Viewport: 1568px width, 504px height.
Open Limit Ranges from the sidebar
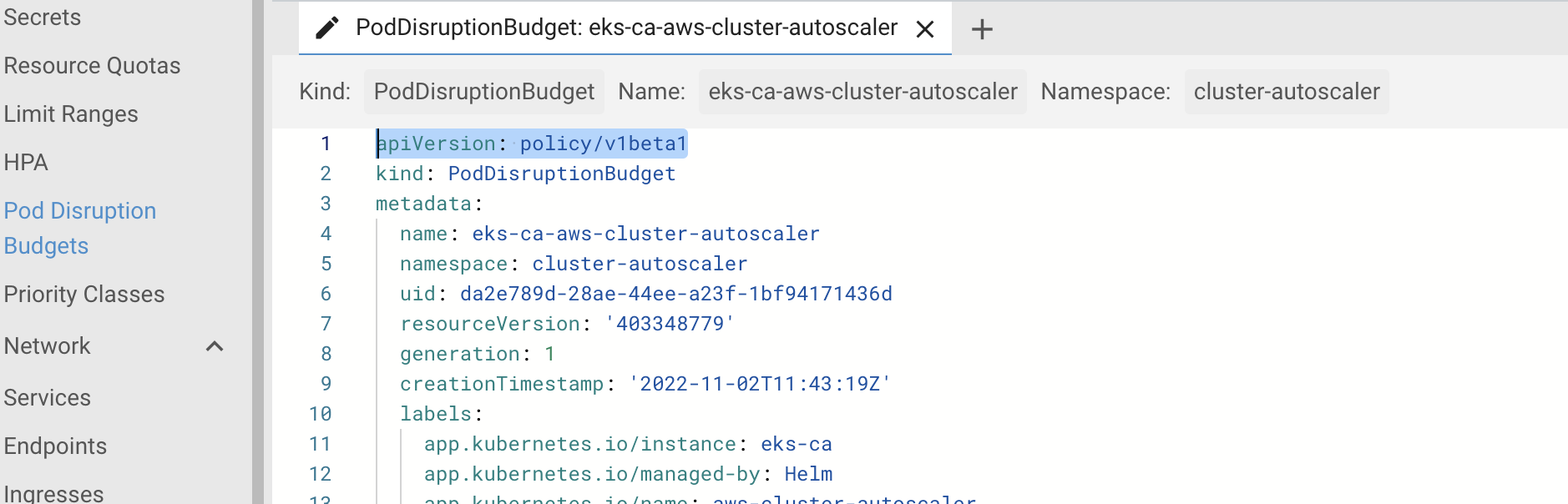click(71, 113)
